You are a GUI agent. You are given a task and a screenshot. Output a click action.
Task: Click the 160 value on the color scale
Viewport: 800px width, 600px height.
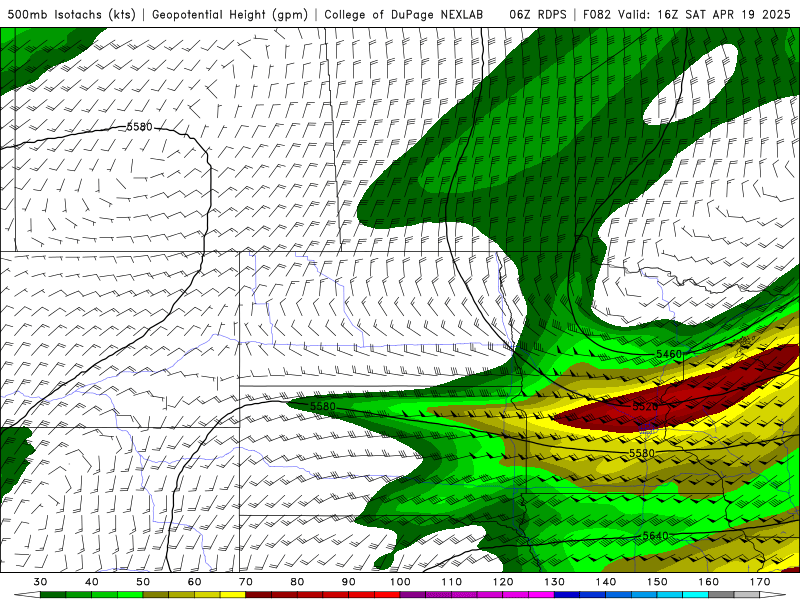click(709, 582)
